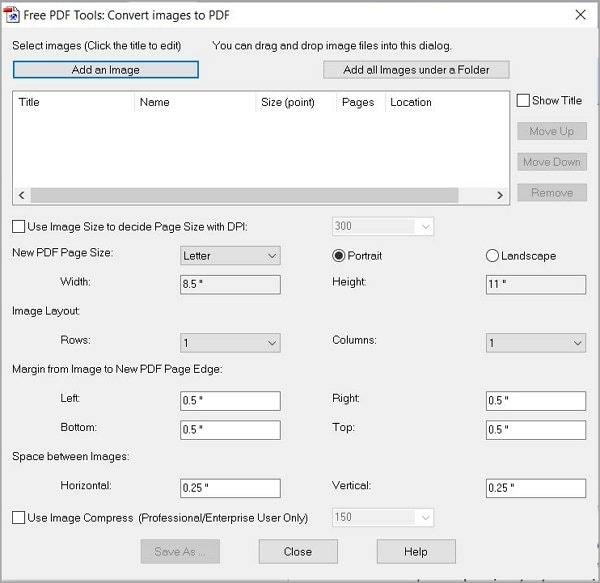
Task: Click the Top margin field
Action: point(536,430)
